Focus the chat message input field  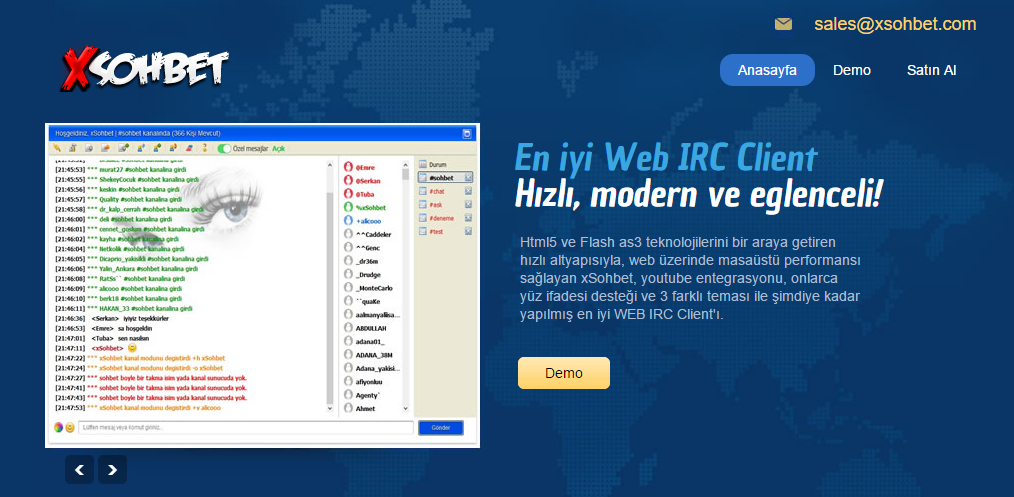(x=246, y=427)
